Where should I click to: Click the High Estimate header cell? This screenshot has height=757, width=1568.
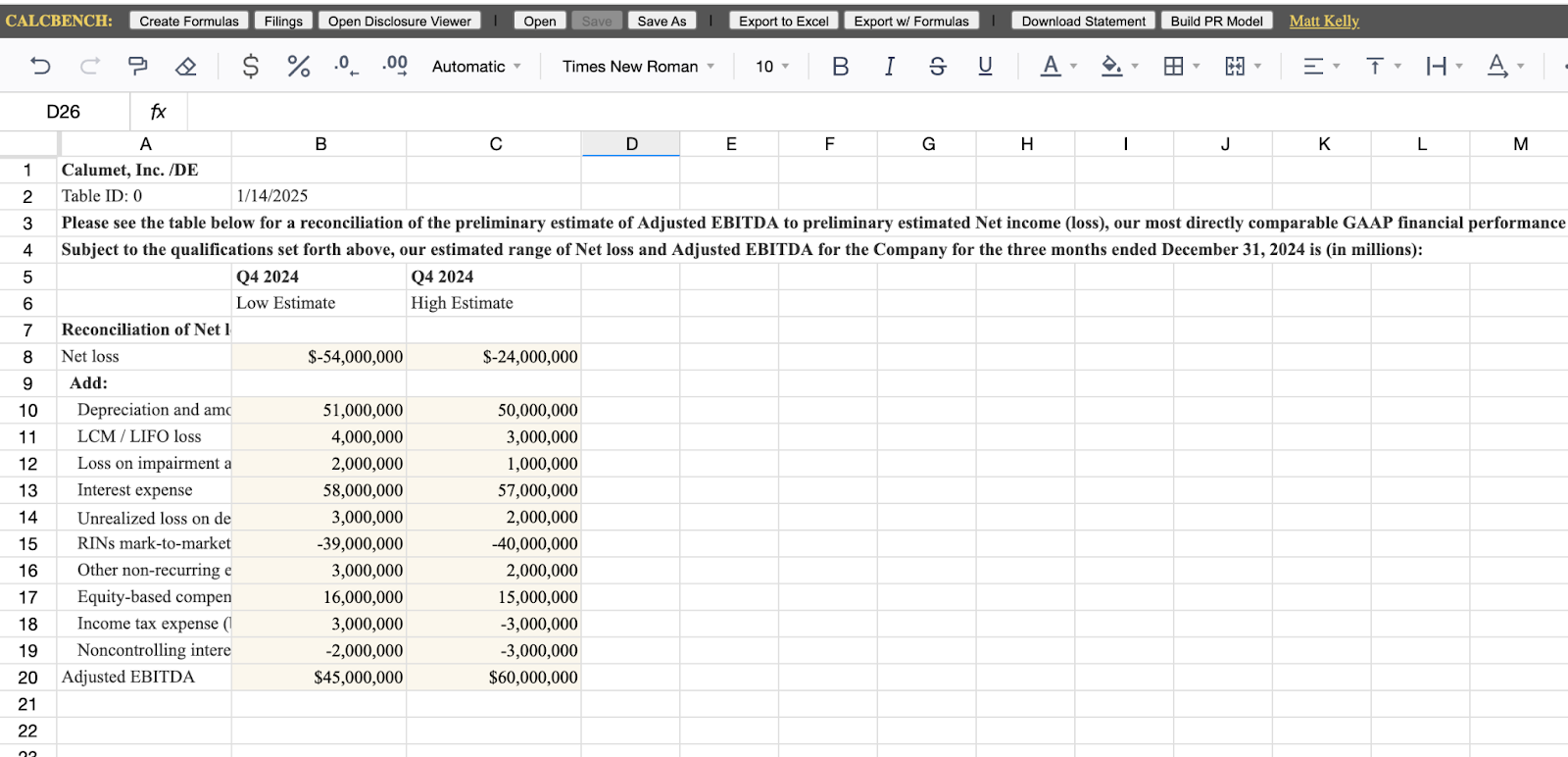tap(494, 303)
